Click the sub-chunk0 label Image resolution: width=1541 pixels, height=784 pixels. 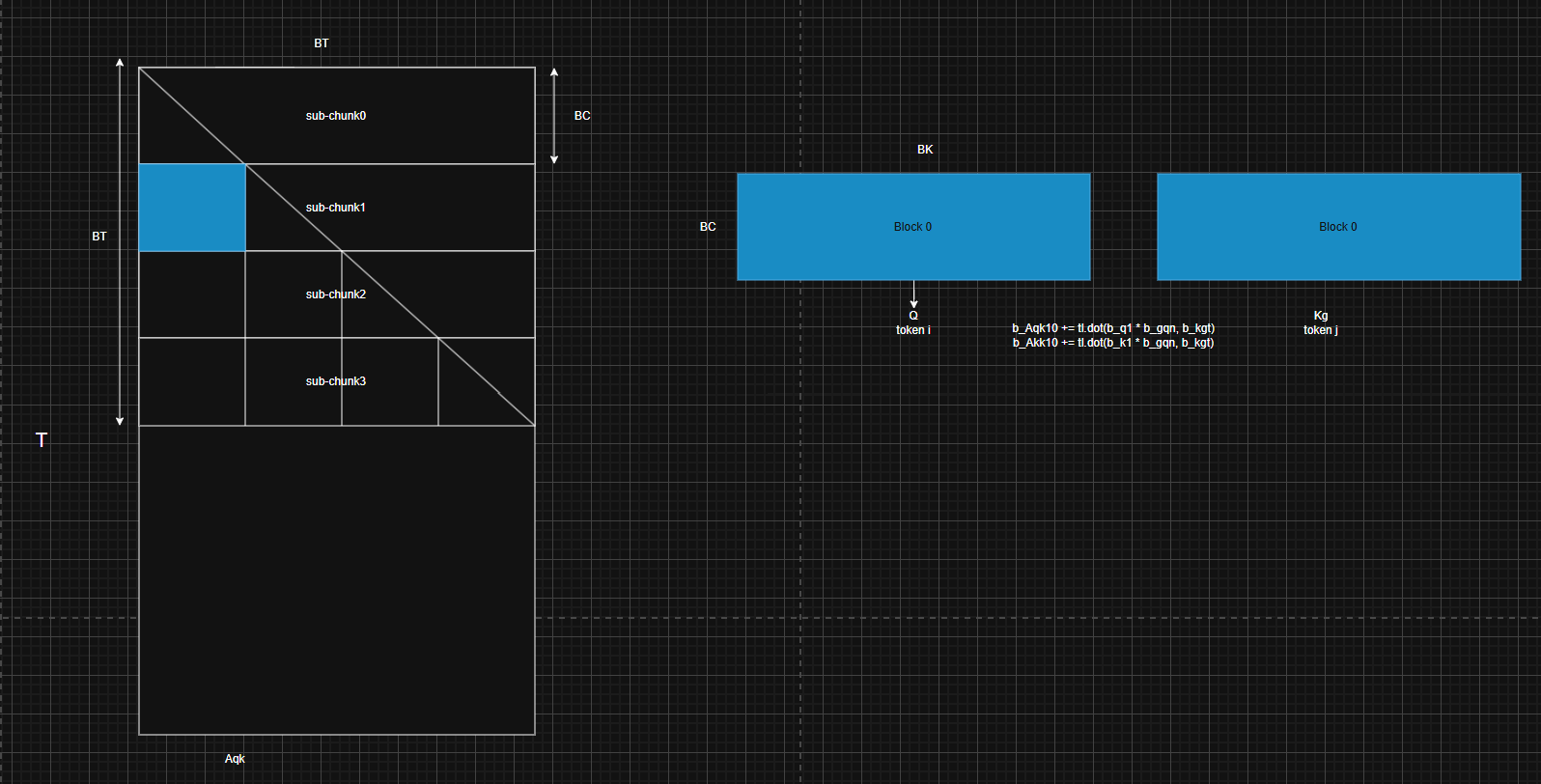(336, 116)
